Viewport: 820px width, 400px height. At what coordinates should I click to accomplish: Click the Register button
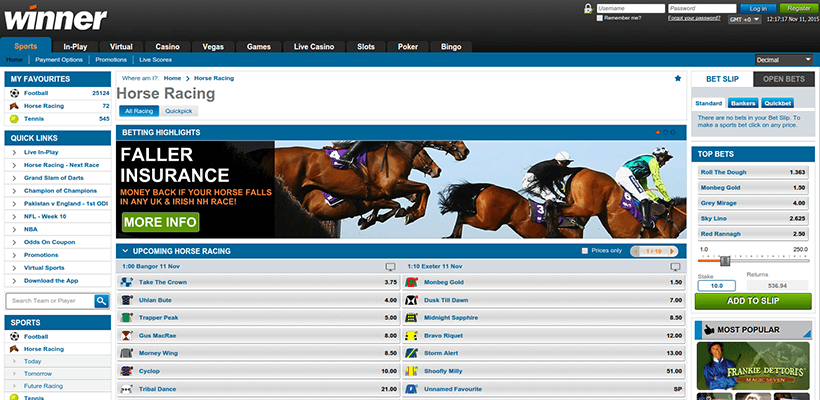click(799, 8)
